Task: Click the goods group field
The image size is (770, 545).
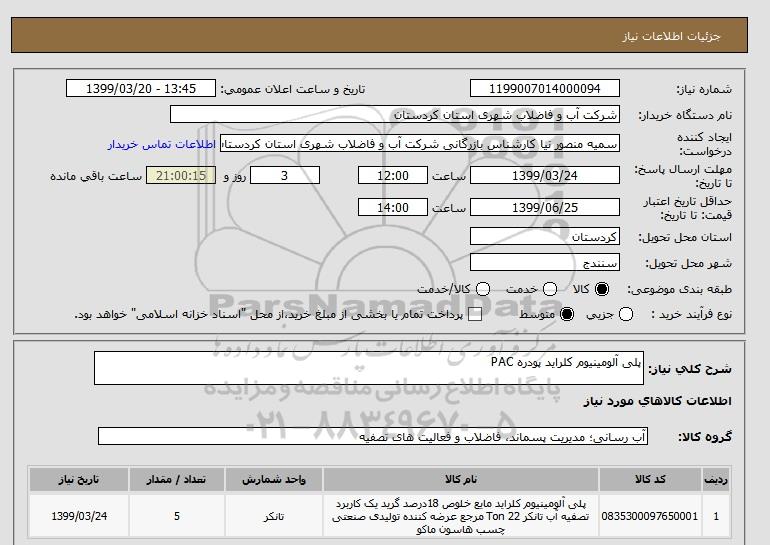Action: tap(373, 436)
